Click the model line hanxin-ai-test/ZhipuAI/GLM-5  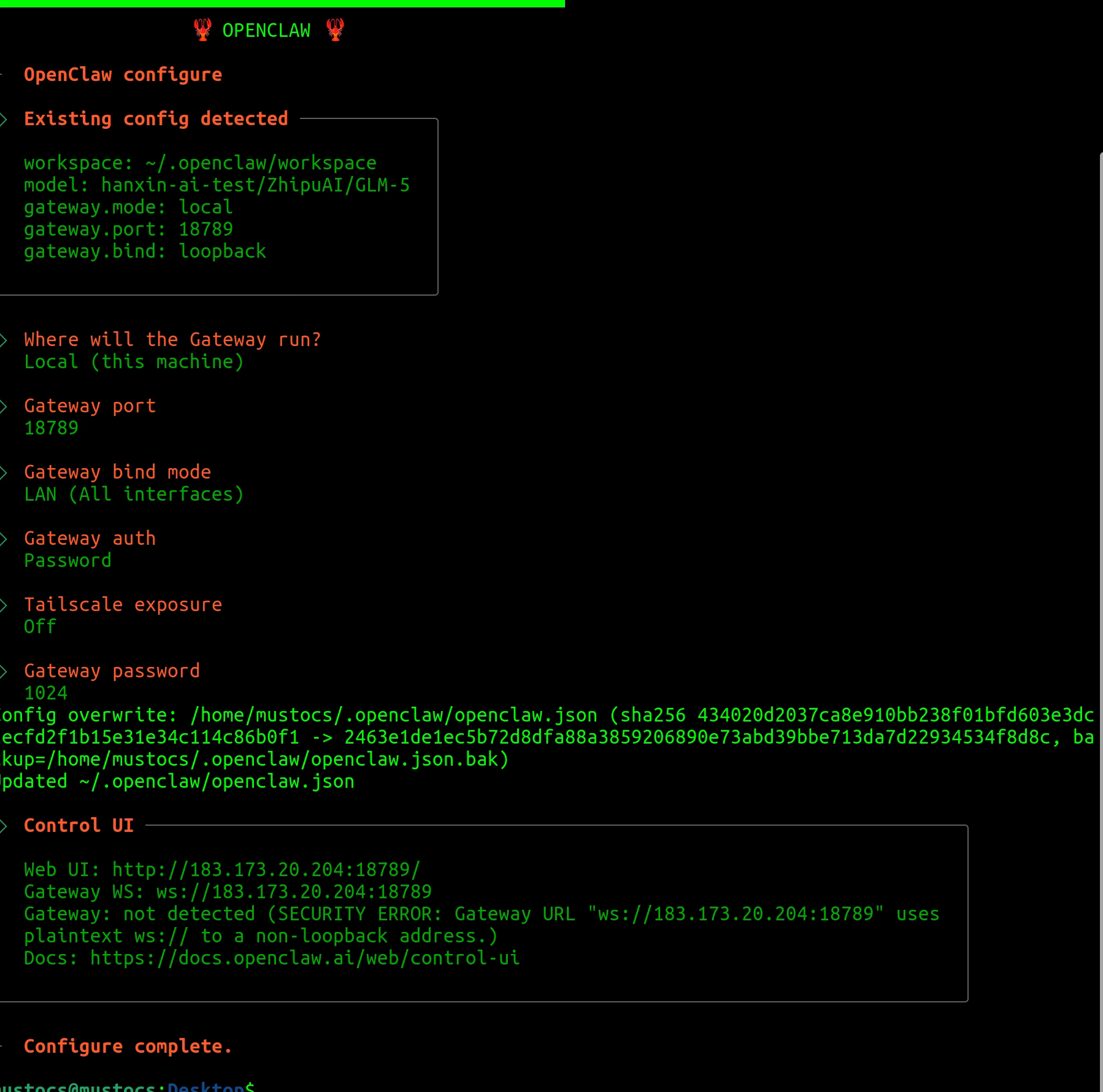click(217, 185)
